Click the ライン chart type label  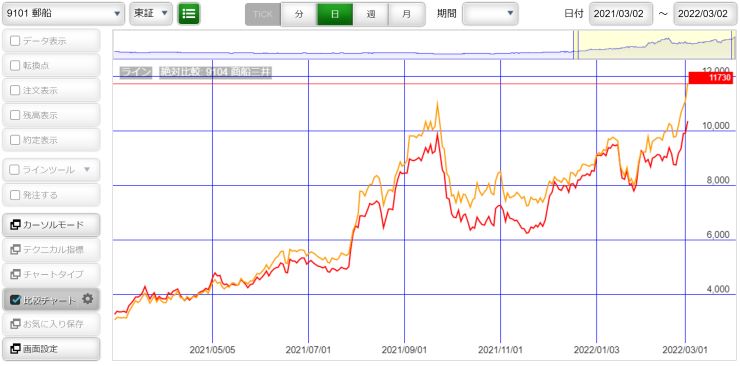click(x=135, y=72)
